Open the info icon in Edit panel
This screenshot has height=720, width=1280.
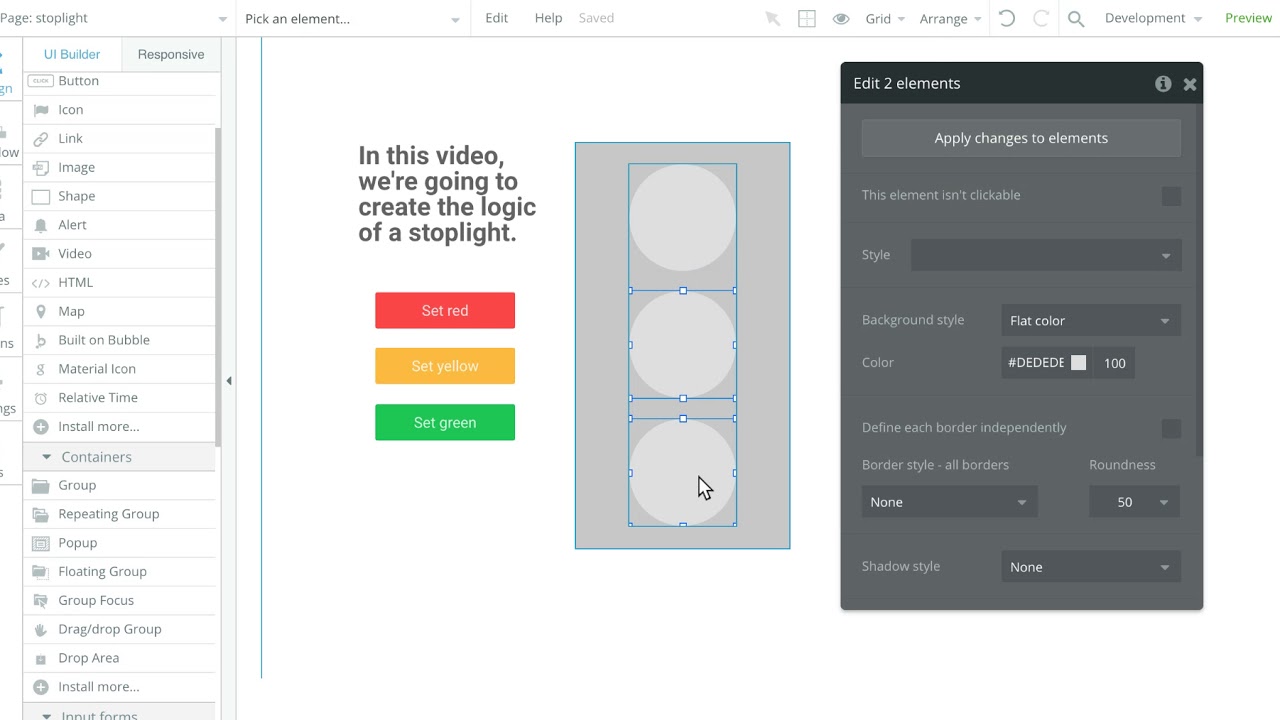tap(1163, 84)
